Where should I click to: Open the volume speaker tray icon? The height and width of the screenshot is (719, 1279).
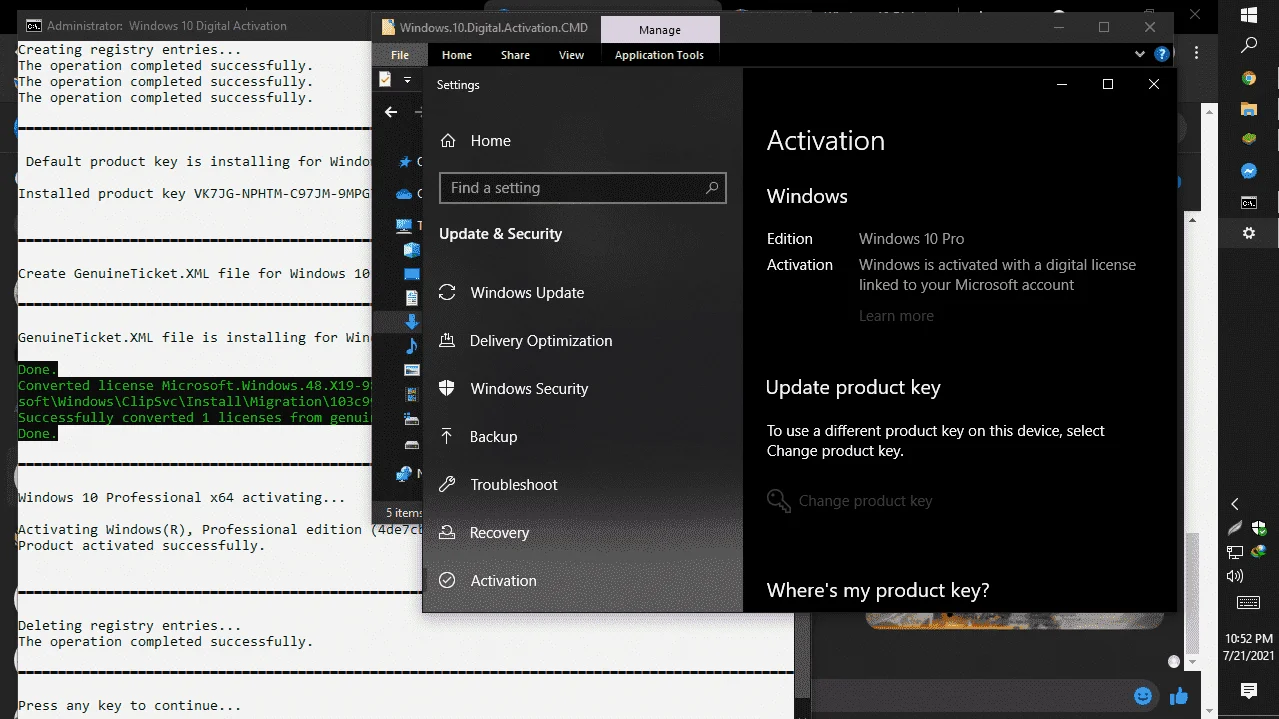(1235, 576)
